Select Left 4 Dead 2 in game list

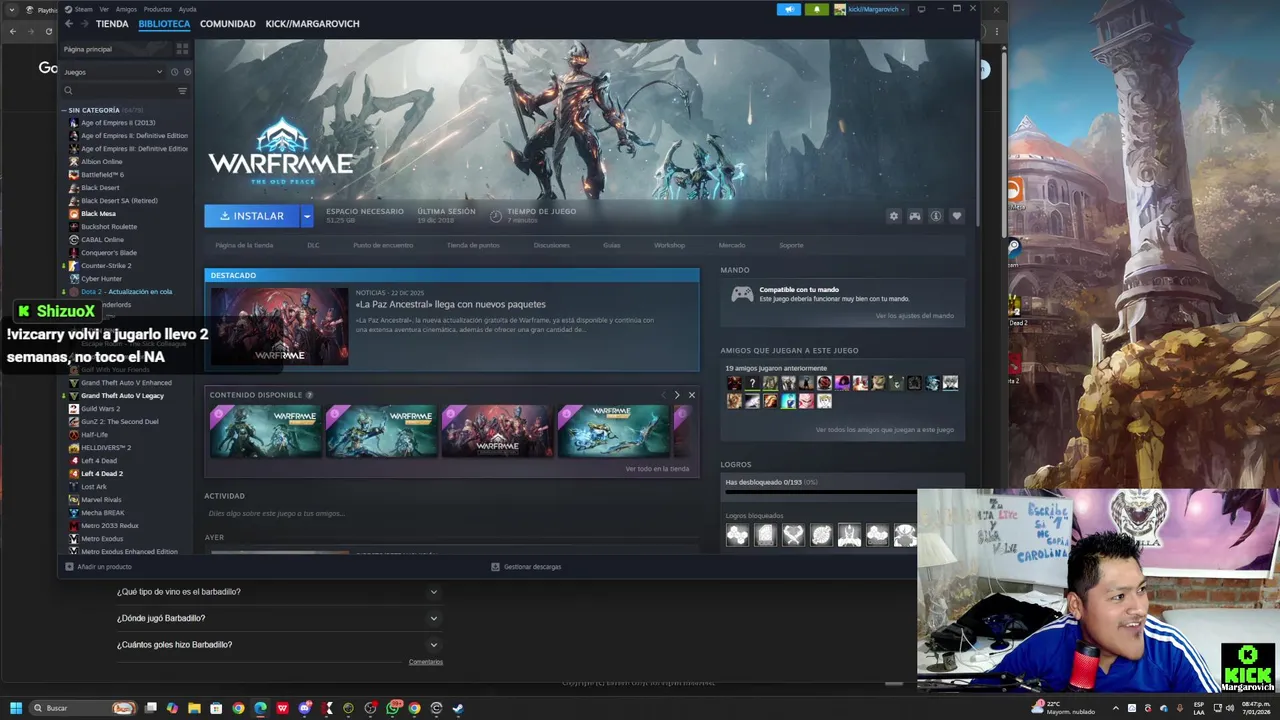[102, 474]
